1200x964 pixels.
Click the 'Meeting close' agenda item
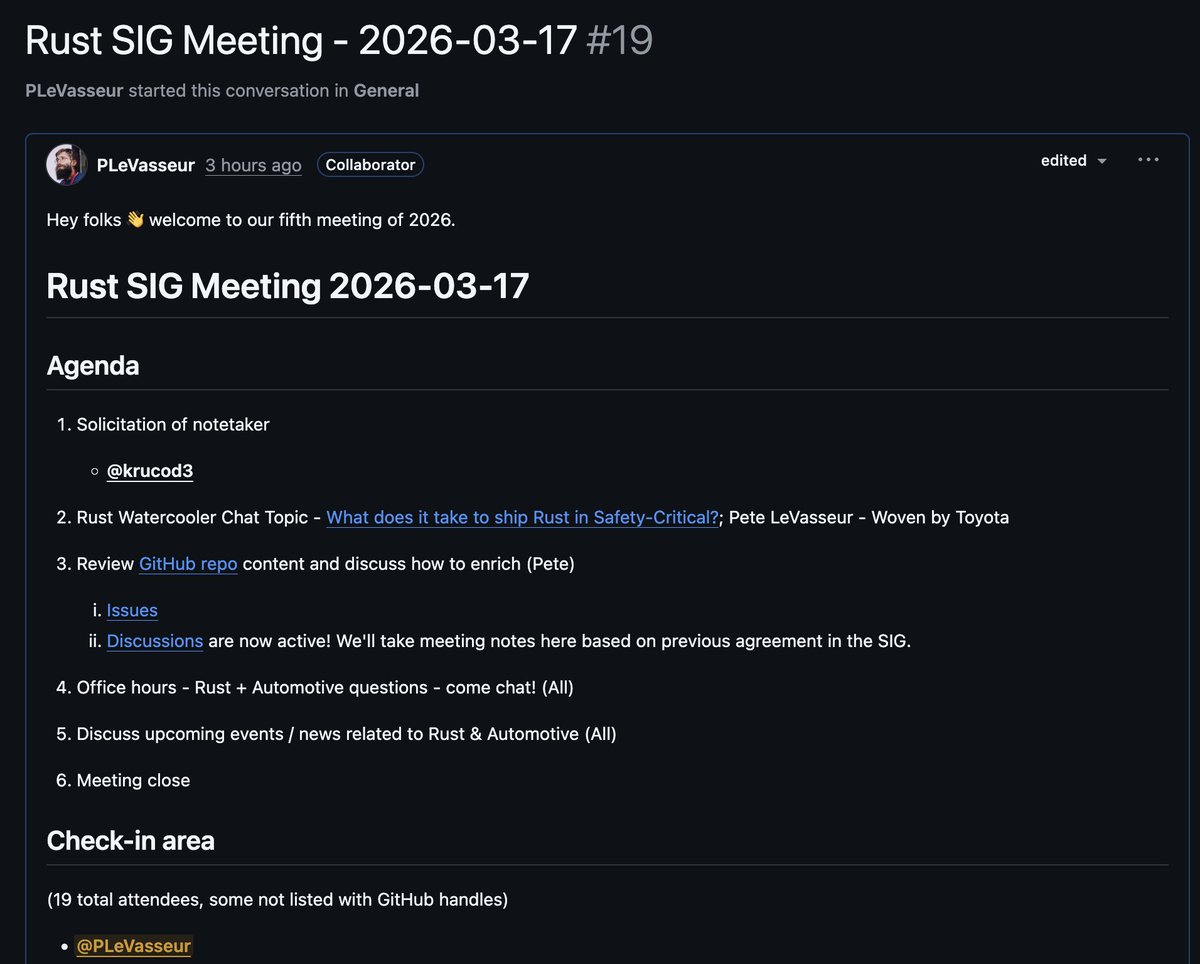point(133,780)
